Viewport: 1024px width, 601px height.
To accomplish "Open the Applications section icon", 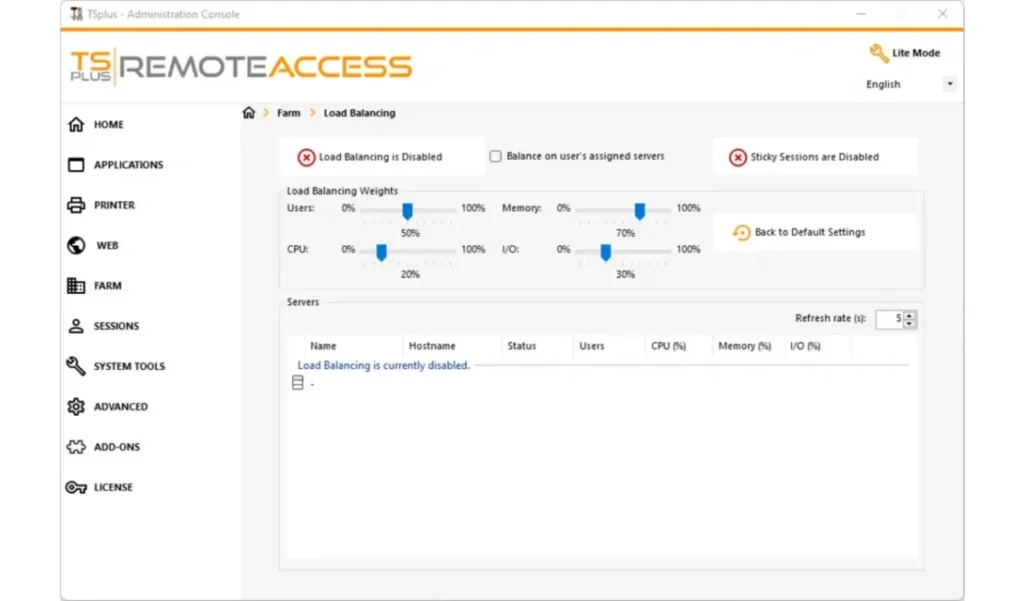I will point(76,165).
